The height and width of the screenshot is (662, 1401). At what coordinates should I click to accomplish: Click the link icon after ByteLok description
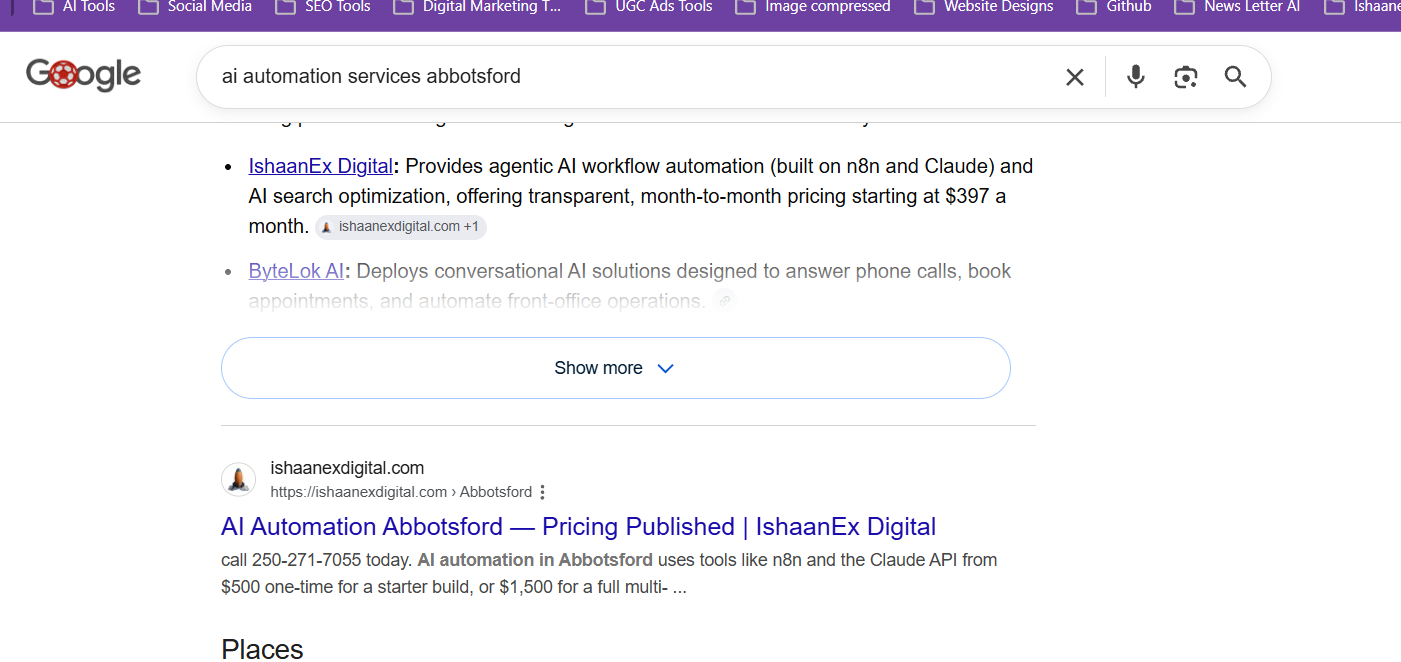click(x=724, y=301)
